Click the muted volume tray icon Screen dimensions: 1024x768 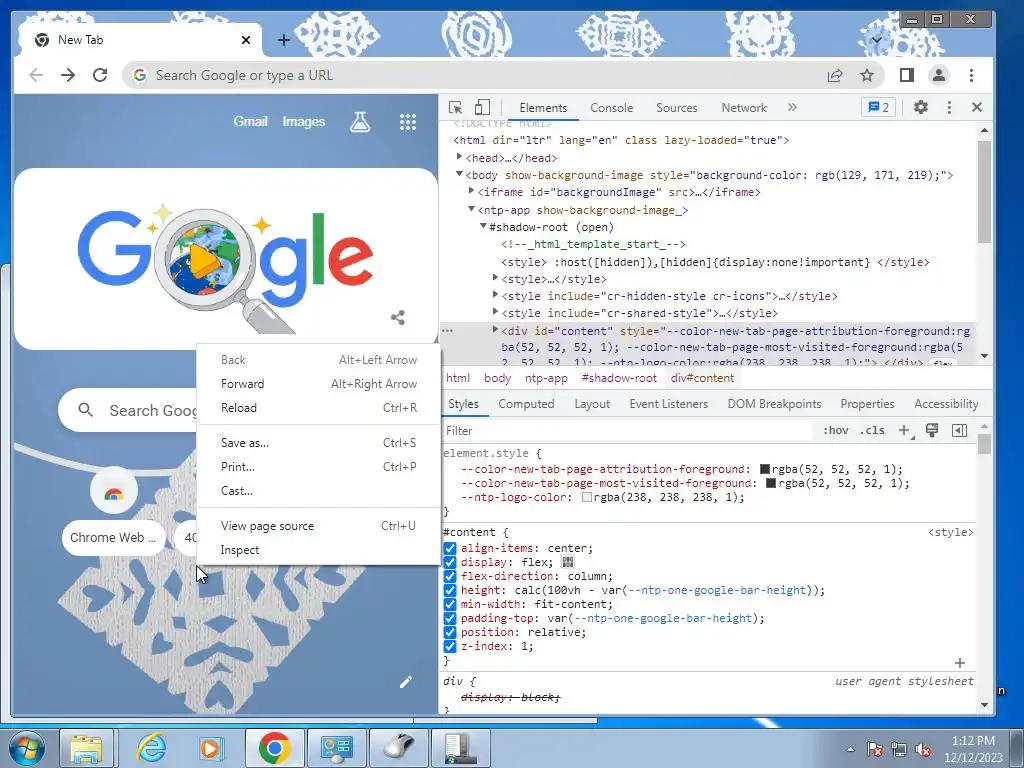coord(923,750)
